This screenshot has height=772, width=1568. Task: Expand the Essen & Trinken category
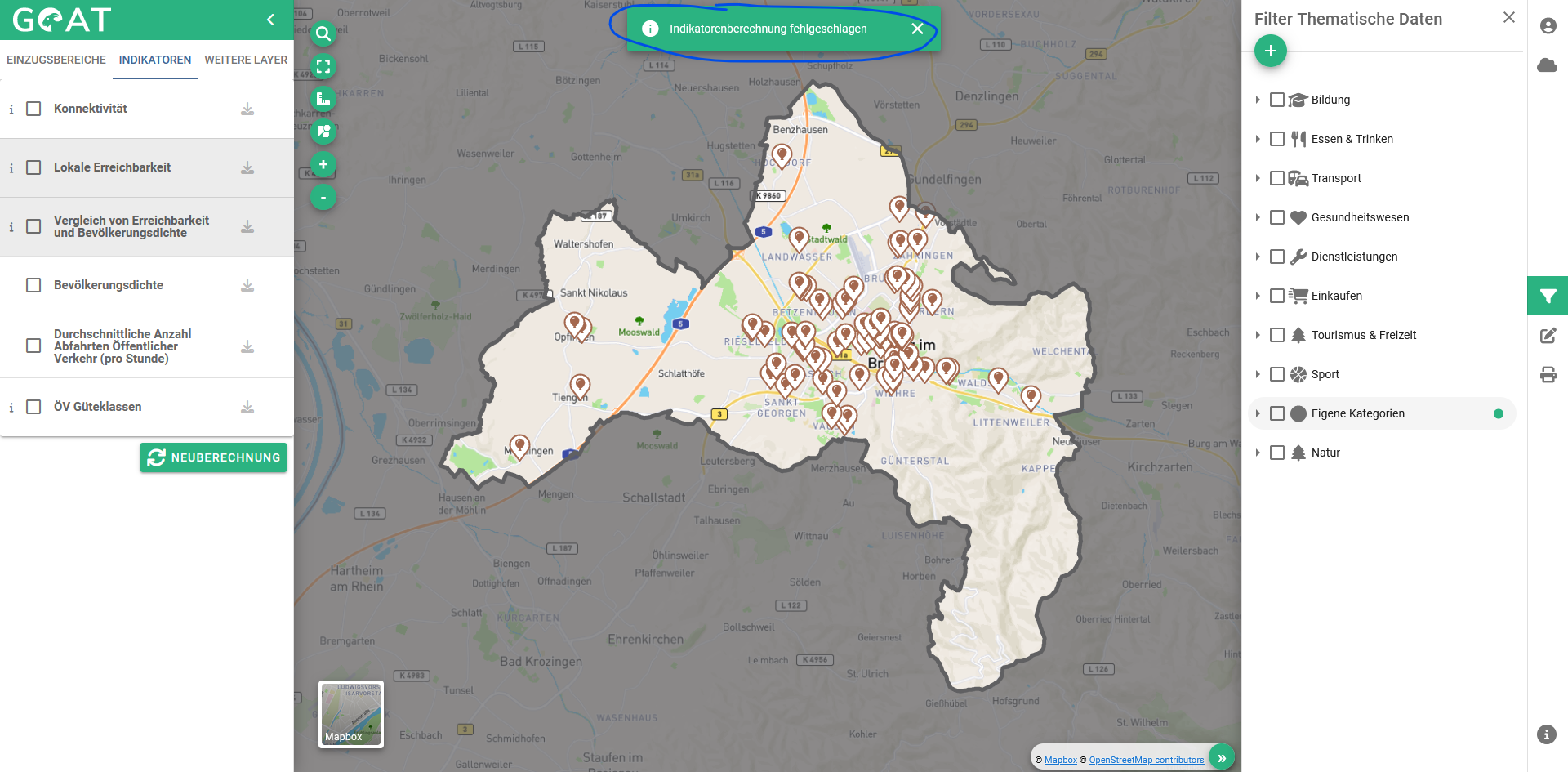point(1258,139)
